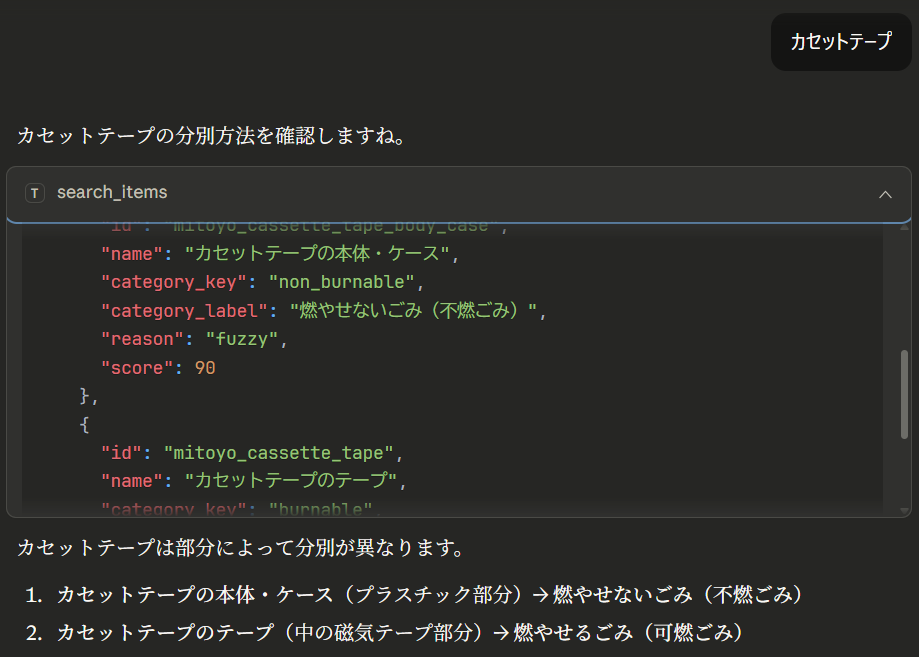919x657 pixels.
Task: Click the T tool icon beside search_items
Action: [x=35, y=193]
